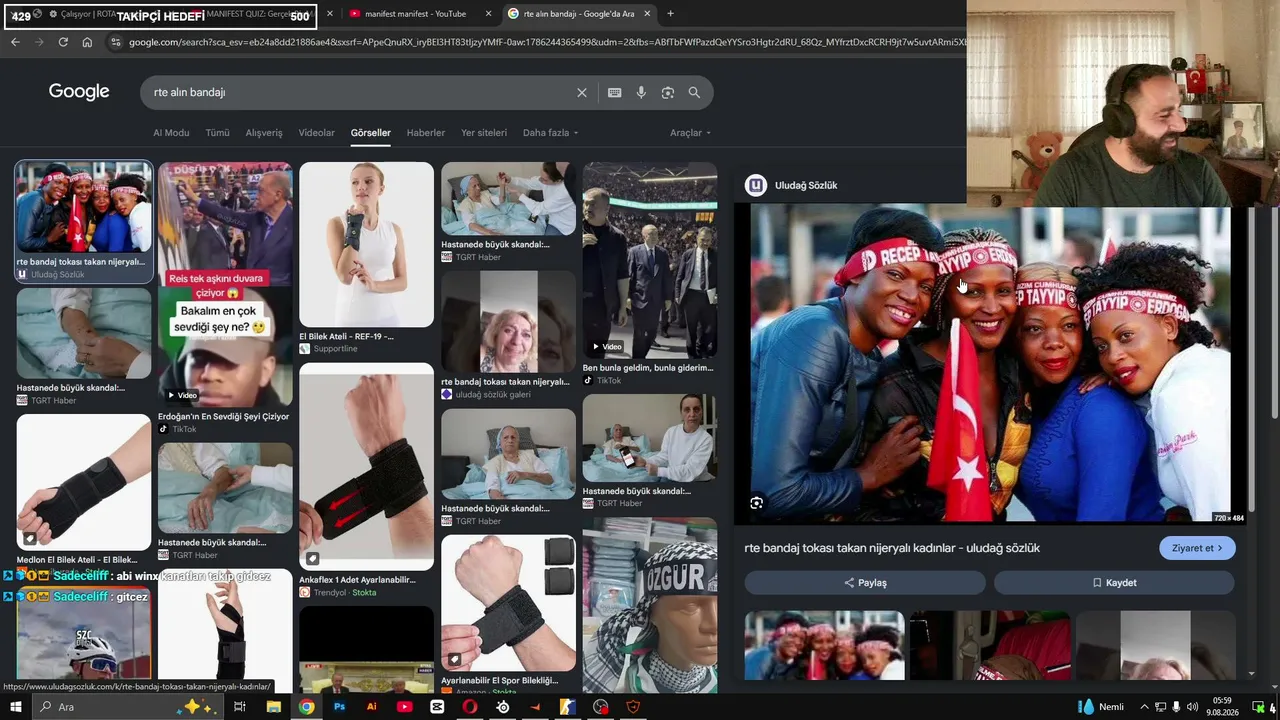Clear the search box with the X icon

point(582,93)
